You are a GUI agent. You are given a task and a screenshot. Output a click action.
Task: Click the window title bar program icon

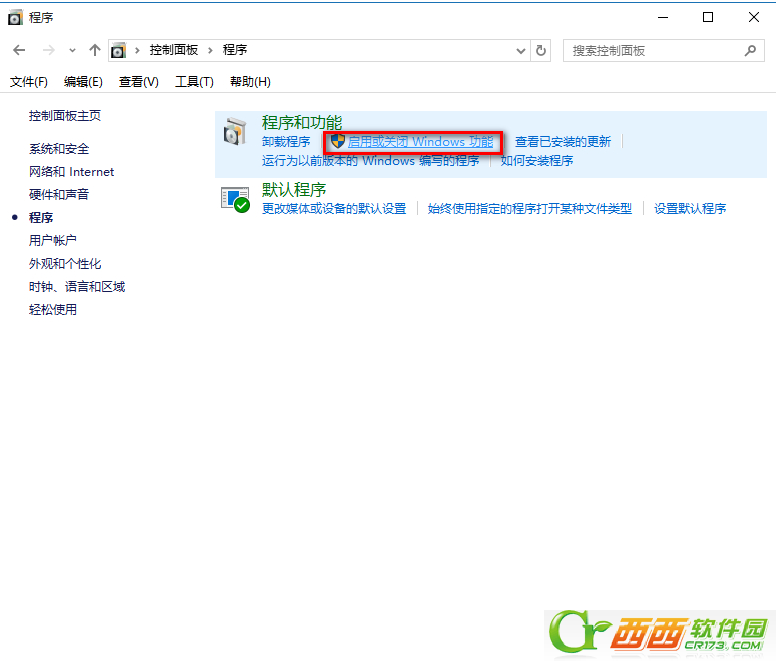tap(15, 17)
